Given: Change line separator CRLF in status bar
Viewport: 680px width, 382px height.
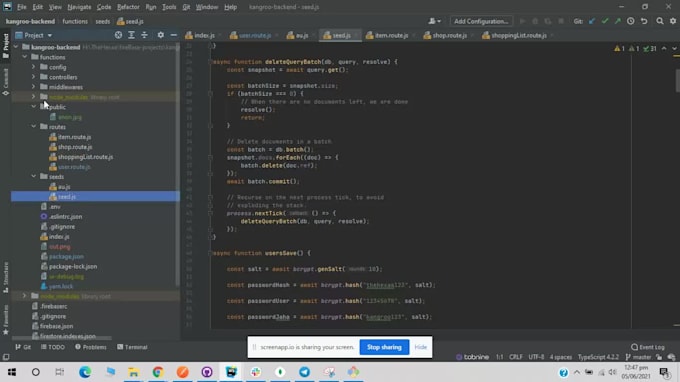Looking at the screenshot, I should (516, 357).
